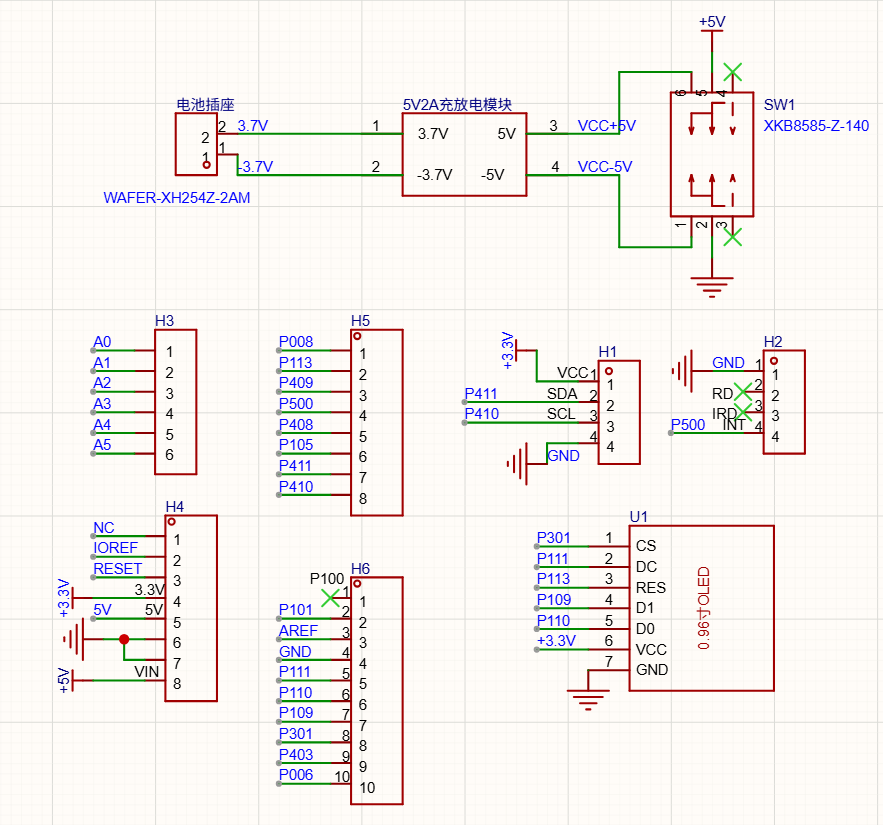Select the +5V power symbol above SW1
Viewport: 883px width, 825px height.
(x=712, y=27)
